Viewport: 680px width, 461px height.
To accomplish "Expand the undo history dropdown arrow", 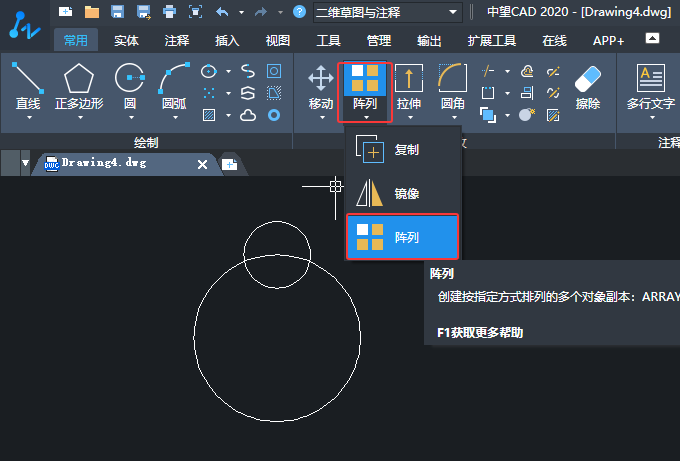I will click(242, 13).
